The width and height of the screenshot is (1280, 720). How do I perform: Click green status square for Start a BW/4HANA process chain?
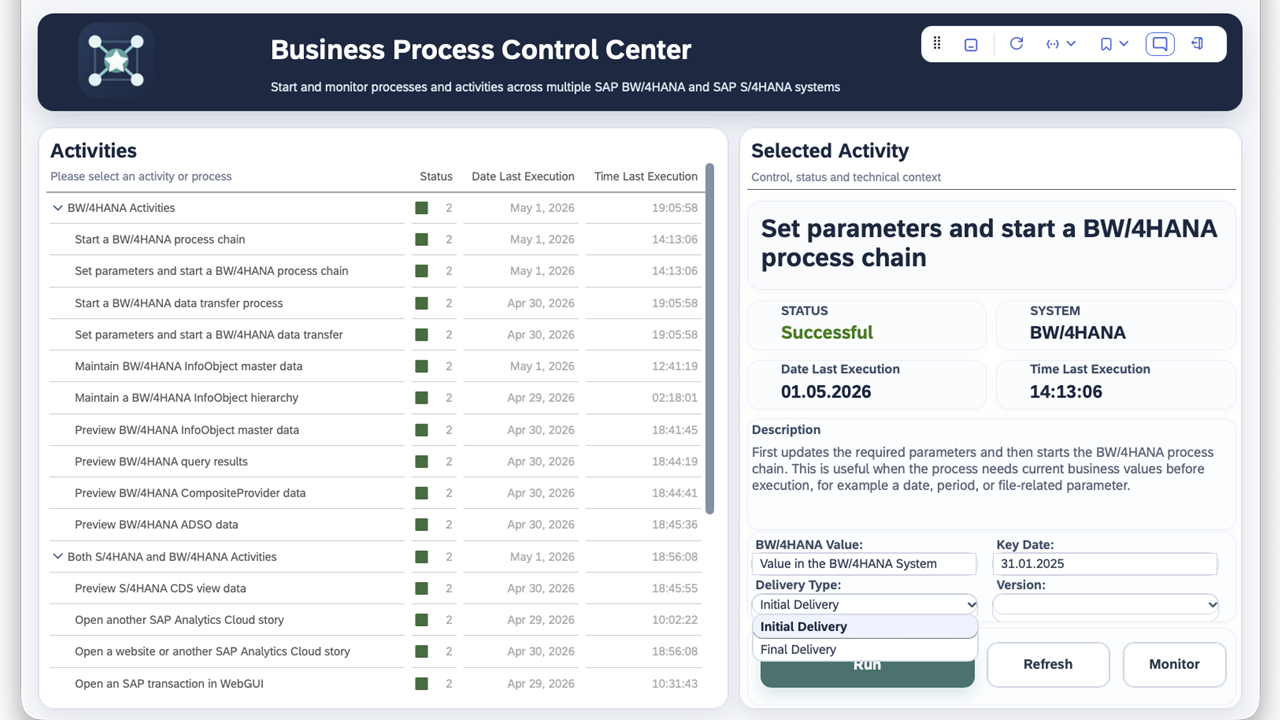tap(422, 240)
